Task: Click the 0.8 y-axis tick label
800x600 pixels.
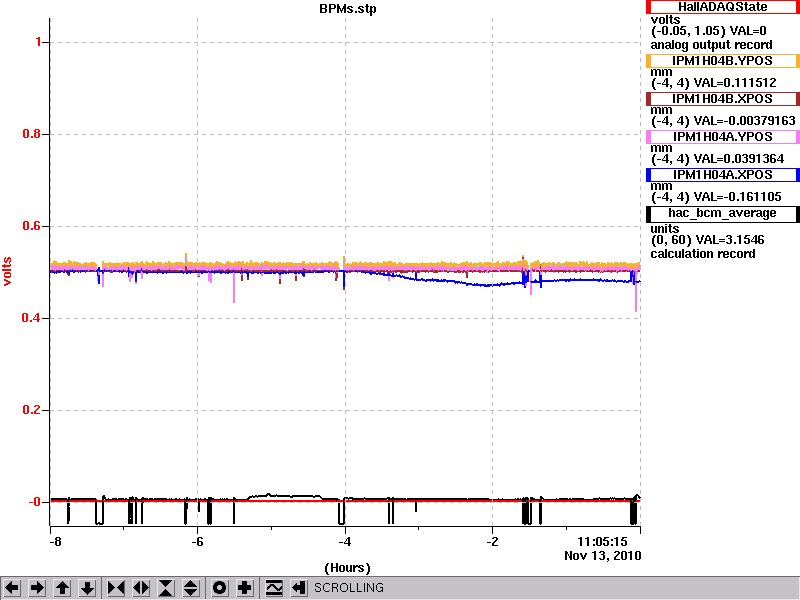Action: pyautogui.click(x=32, y=134)
